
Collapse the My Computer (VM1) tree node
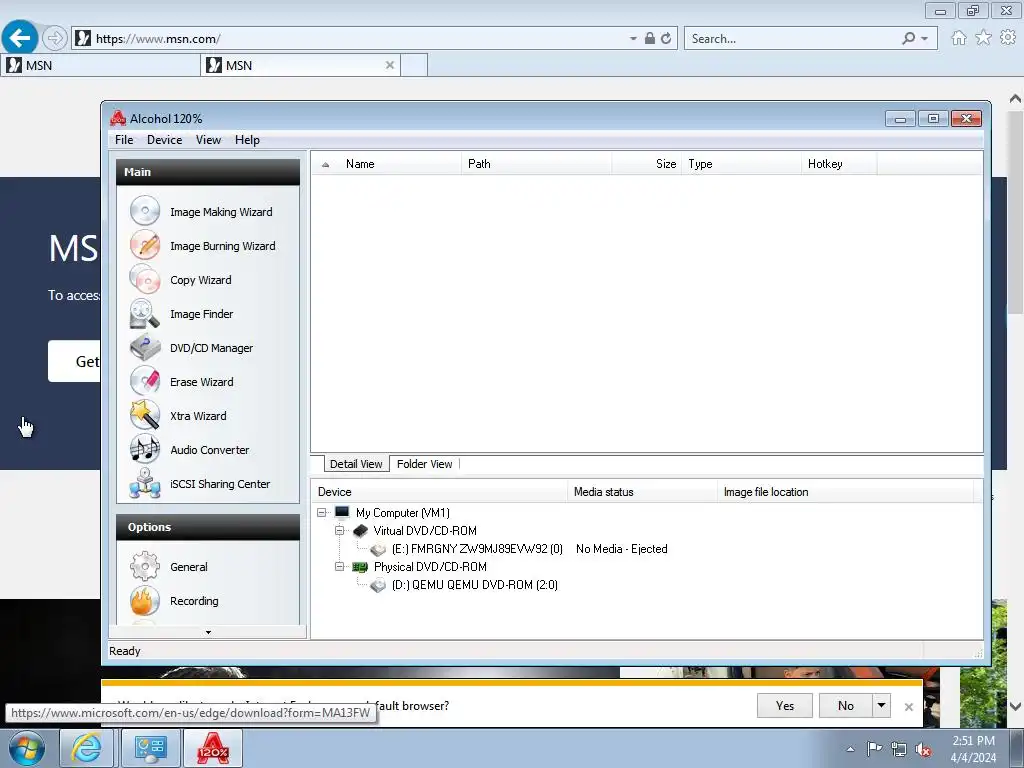321,513
